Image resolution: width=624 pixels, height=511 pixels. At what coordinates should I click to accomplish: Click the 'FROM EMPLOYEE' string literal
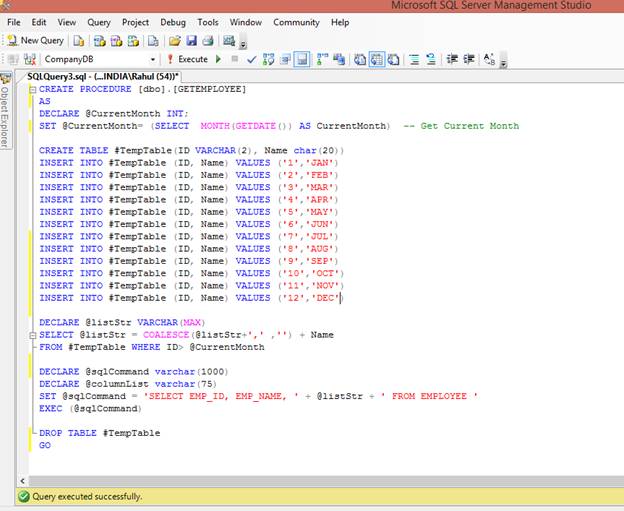[x=429, y=396]
